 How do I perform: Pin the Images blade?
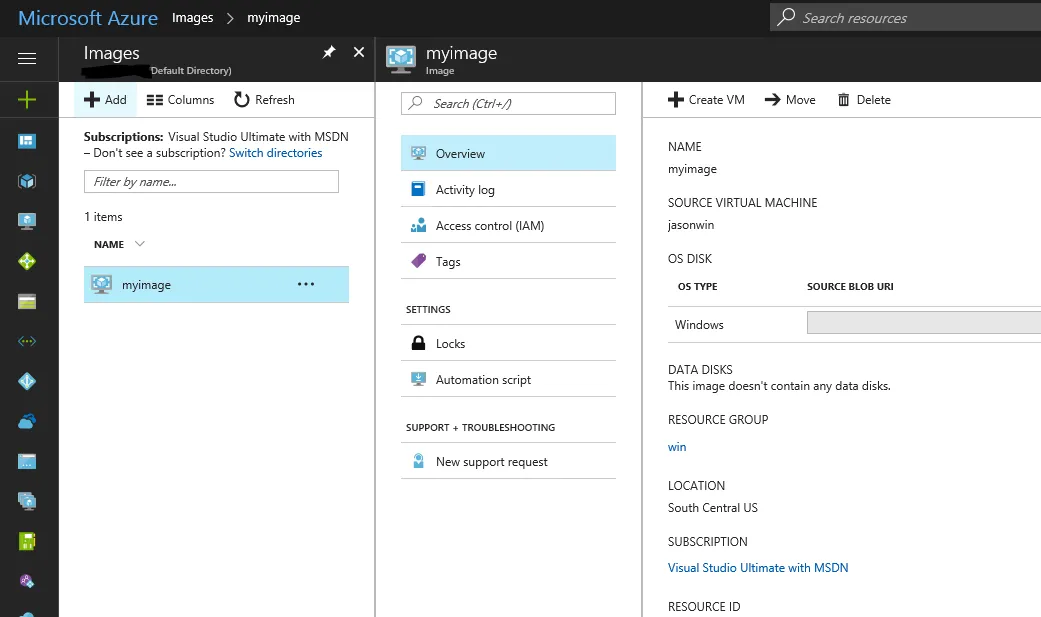pyautogui.click(x=329, y=53)
